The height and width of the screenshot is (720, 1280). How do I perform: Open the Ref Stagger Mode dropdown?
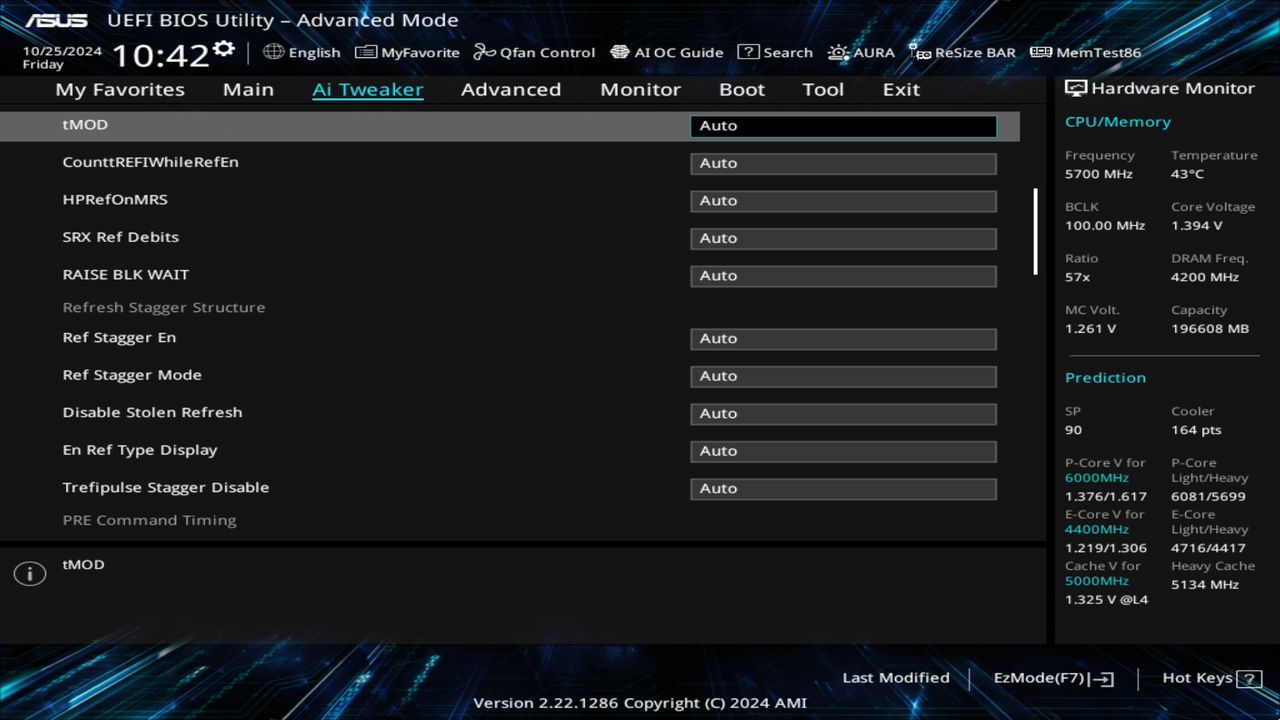[842, 375]
